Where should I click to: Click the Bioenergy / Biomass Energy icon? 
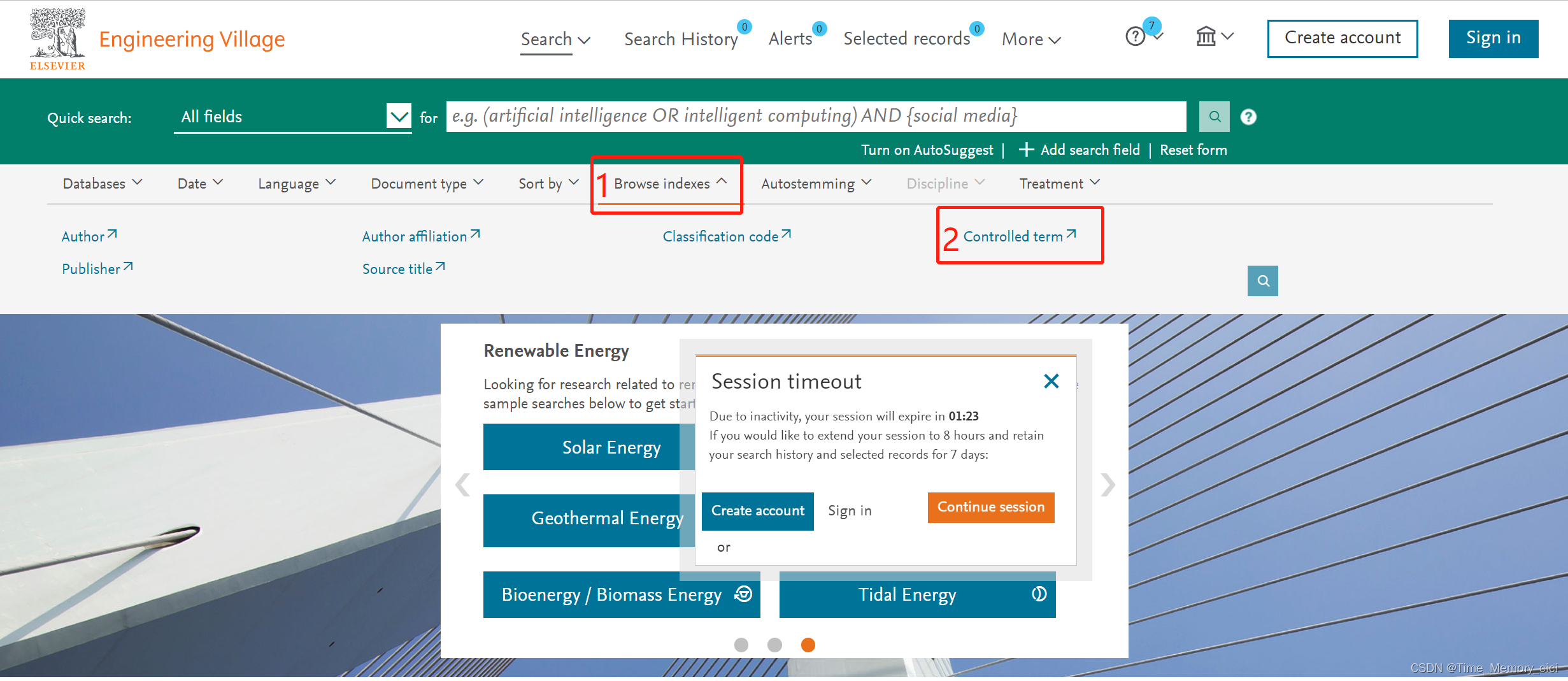(x=743, y=594)
